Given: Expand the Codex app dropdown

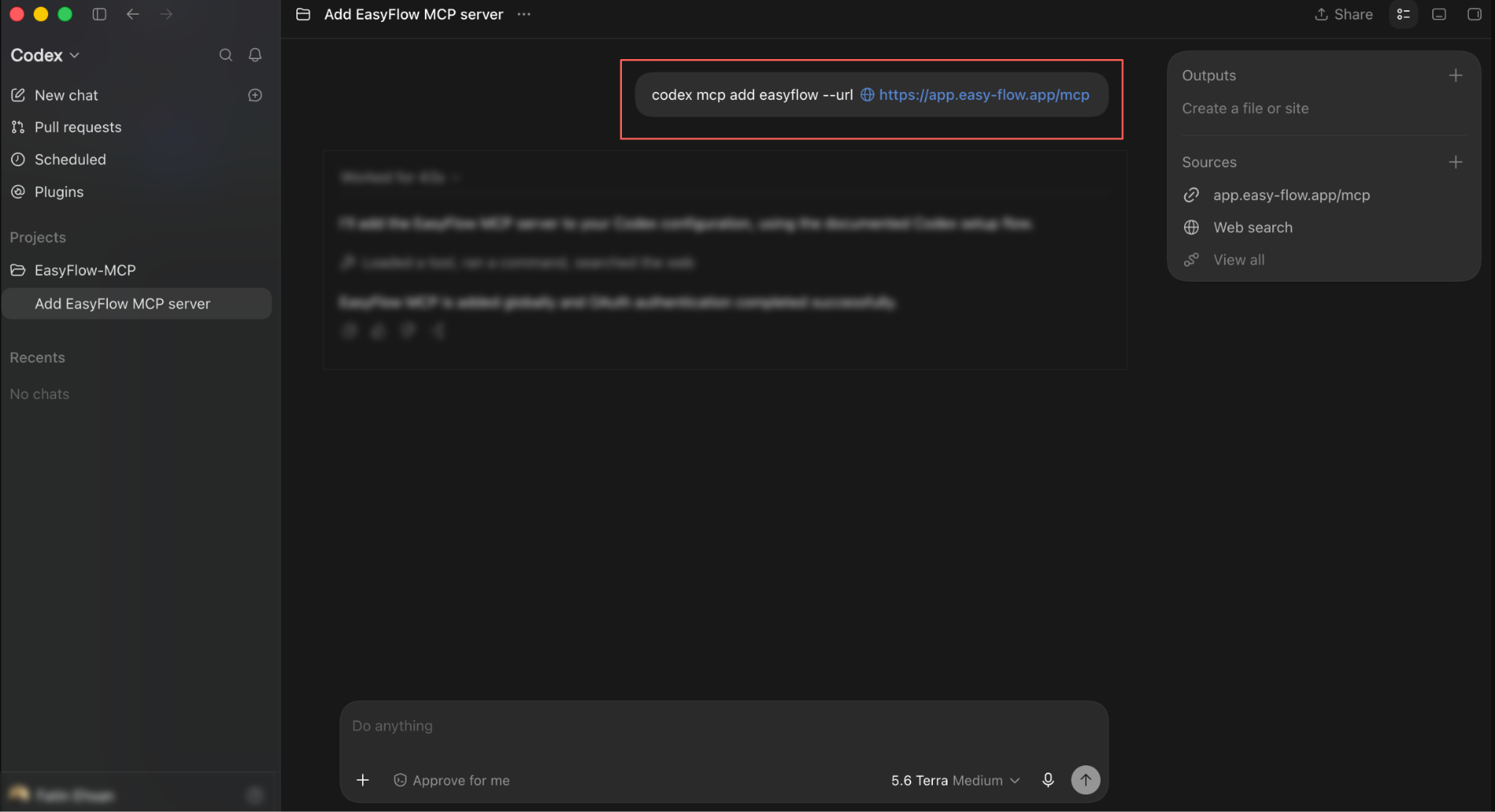Looking at the screenshot, I should click(x=45, y=55).
